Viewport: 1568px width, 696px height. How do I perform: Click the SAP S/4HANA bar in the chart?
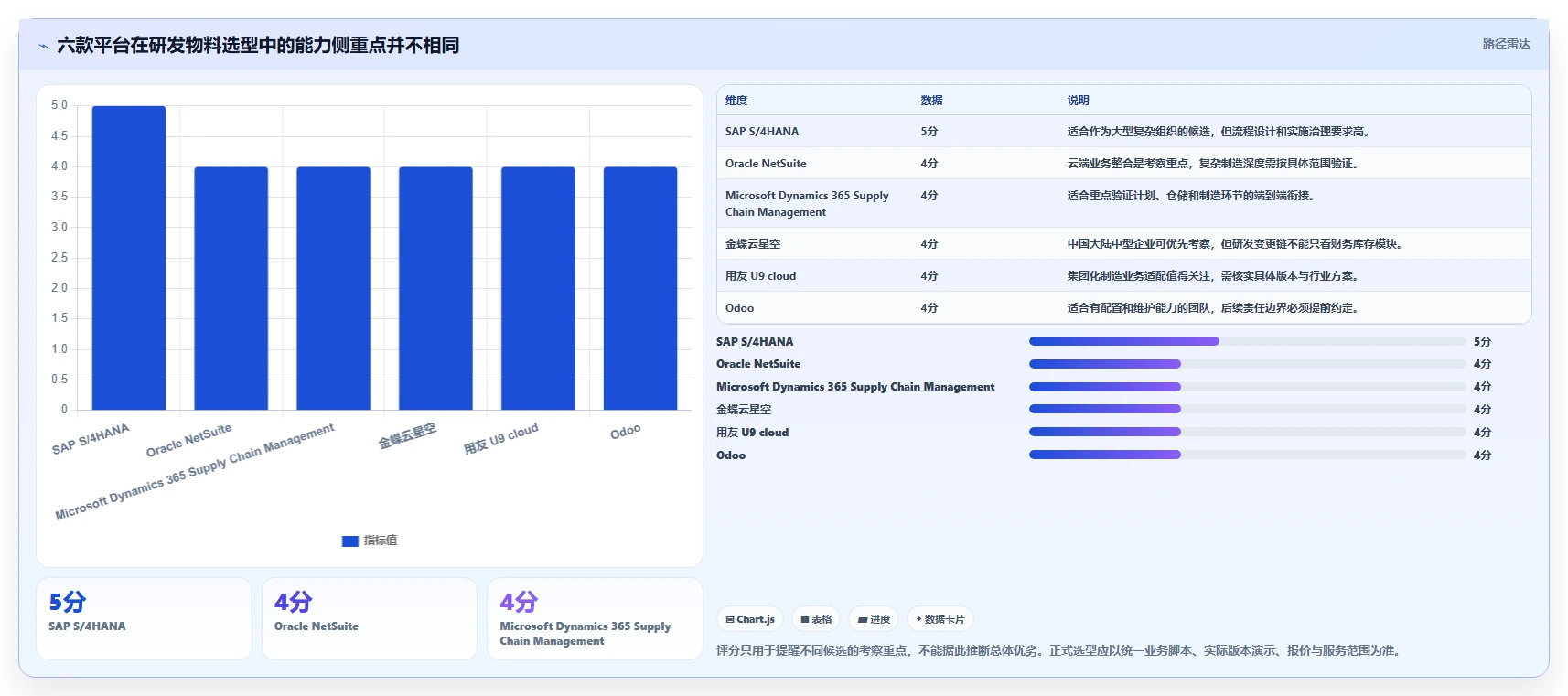129,258
